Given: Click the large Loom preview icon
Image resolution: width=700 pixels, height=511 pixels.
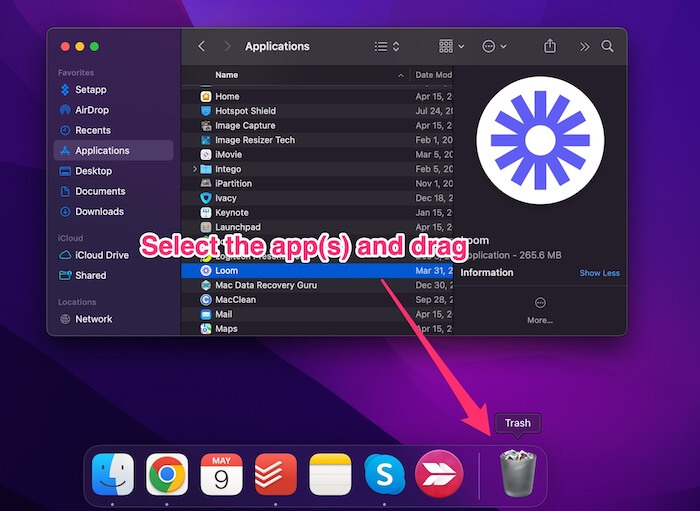Looking at the screenshot, I should click(540, 141).
